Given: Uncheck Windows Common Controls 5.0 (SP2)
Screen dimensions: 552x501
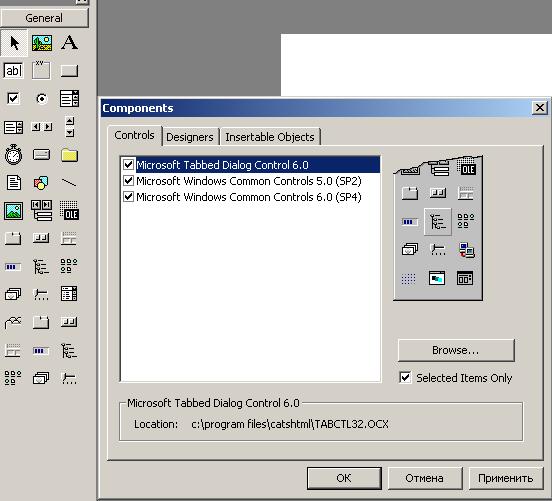Looking at the screenshot, I should click(x=128, y=181).
